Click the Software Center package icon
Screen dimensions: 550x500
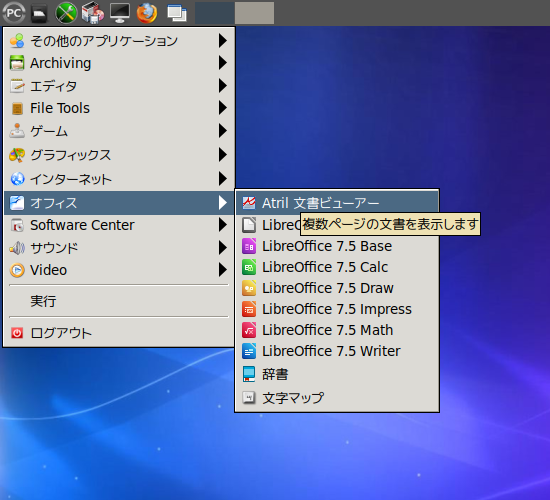pyautogui.click(x=17, y=225)
